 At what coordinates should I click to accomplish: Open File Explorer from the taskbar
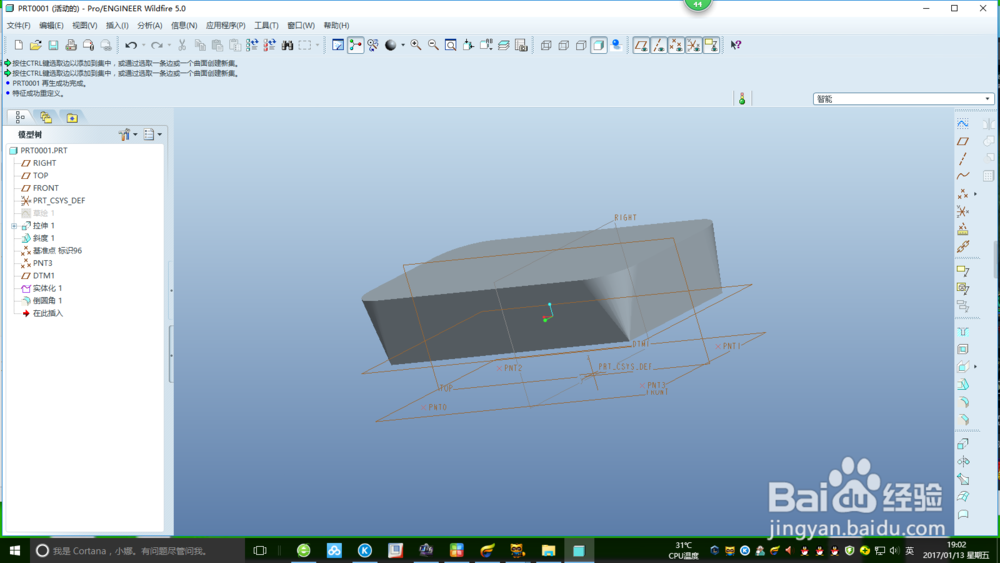coord(548,550)
